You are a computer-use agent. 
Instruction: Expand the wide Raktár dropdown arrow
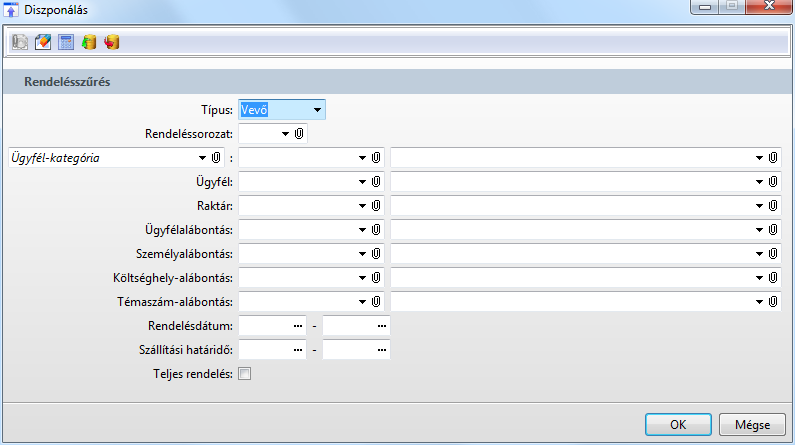point(759,205)
